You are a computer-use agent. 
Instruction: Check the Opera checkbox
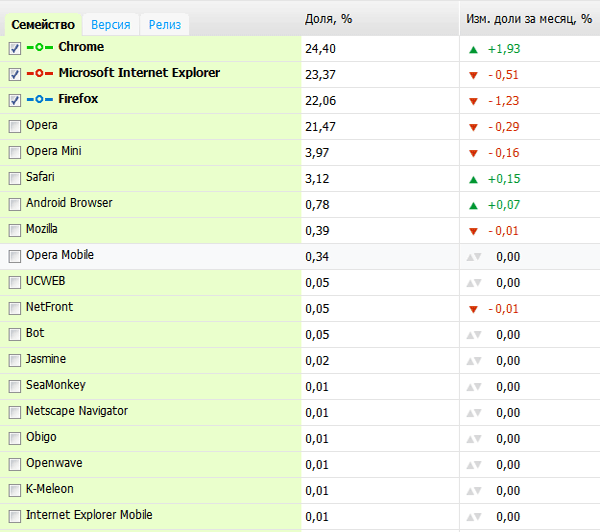(x=15, y=126)
